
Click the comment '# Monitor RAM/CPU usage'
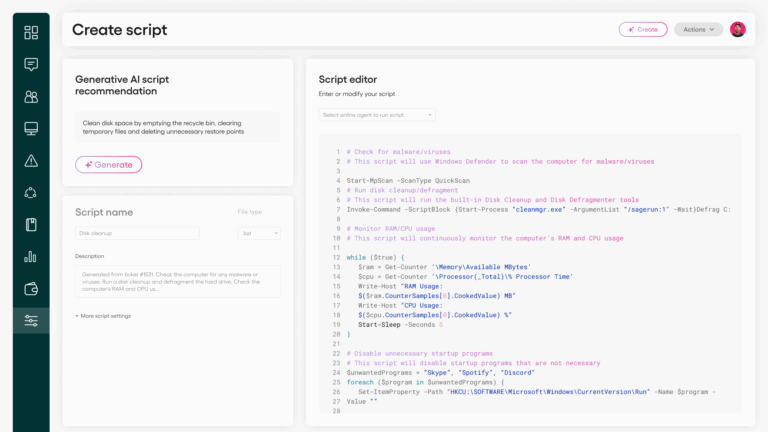point(390,229)
